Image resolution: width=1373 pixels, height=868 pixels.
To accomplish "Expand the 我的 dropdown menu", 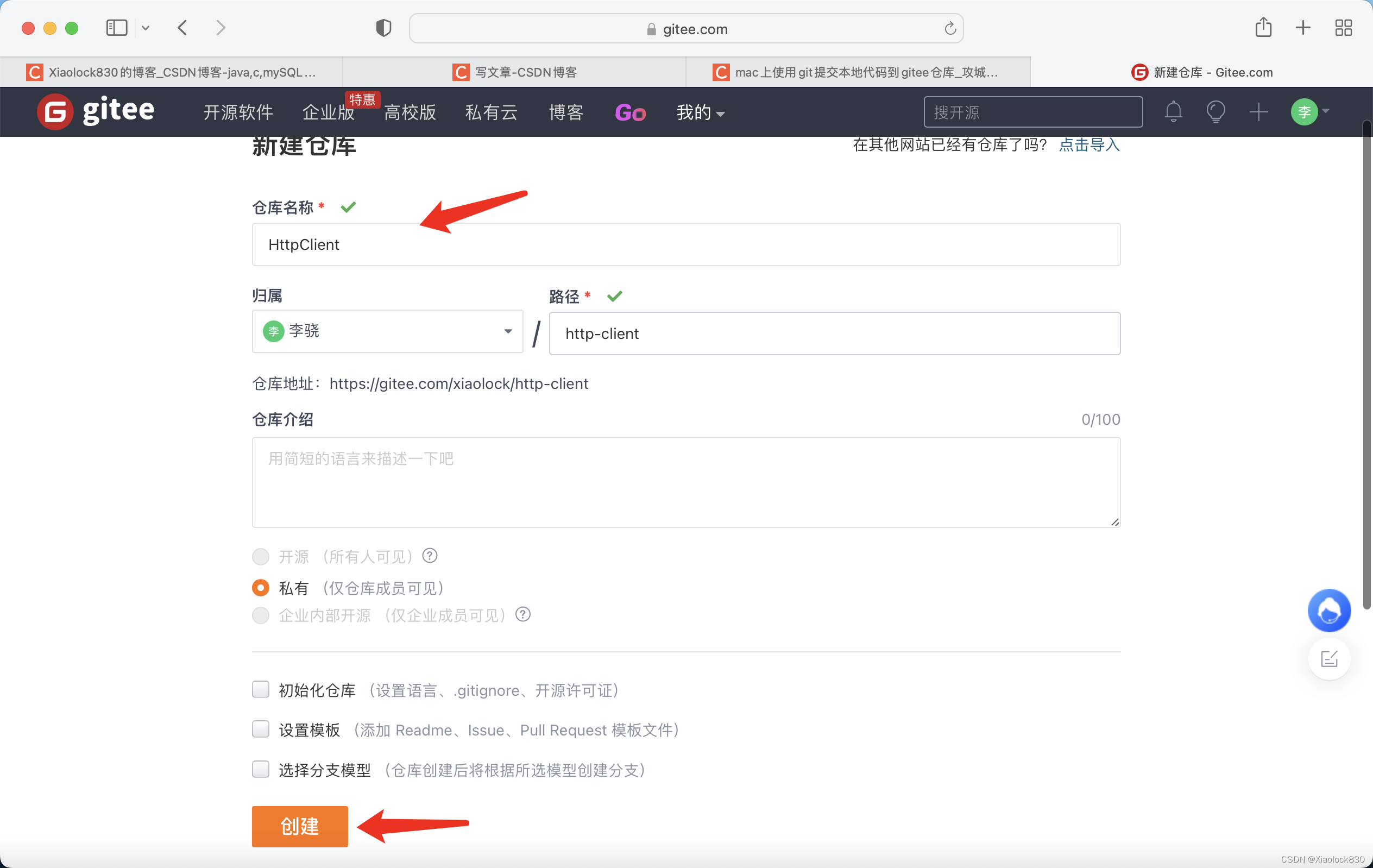I will (700, 112).
